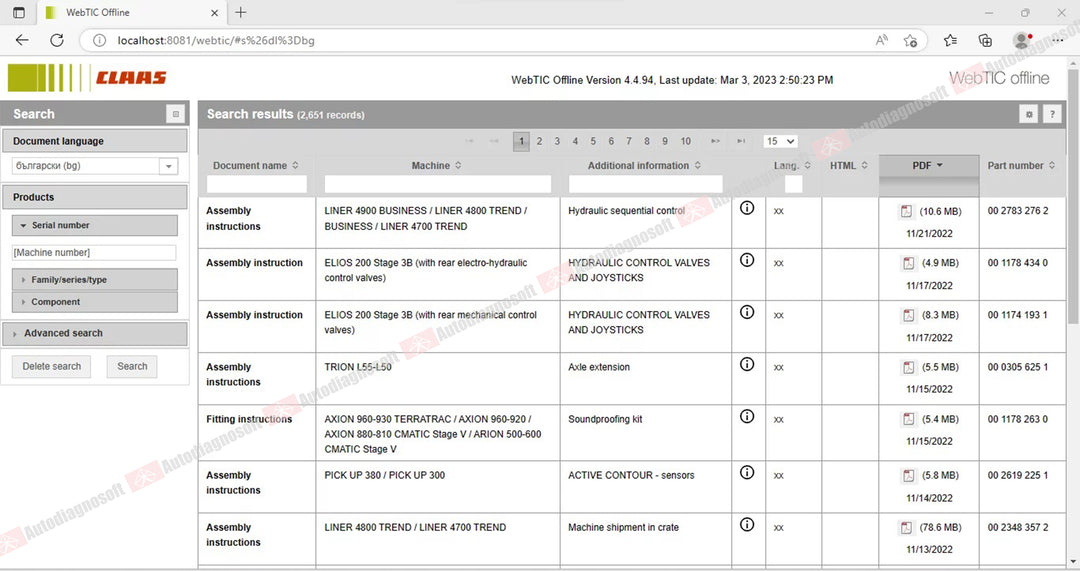Add page to favorites star icon
1080x571 pixels.
pos(910,41)
